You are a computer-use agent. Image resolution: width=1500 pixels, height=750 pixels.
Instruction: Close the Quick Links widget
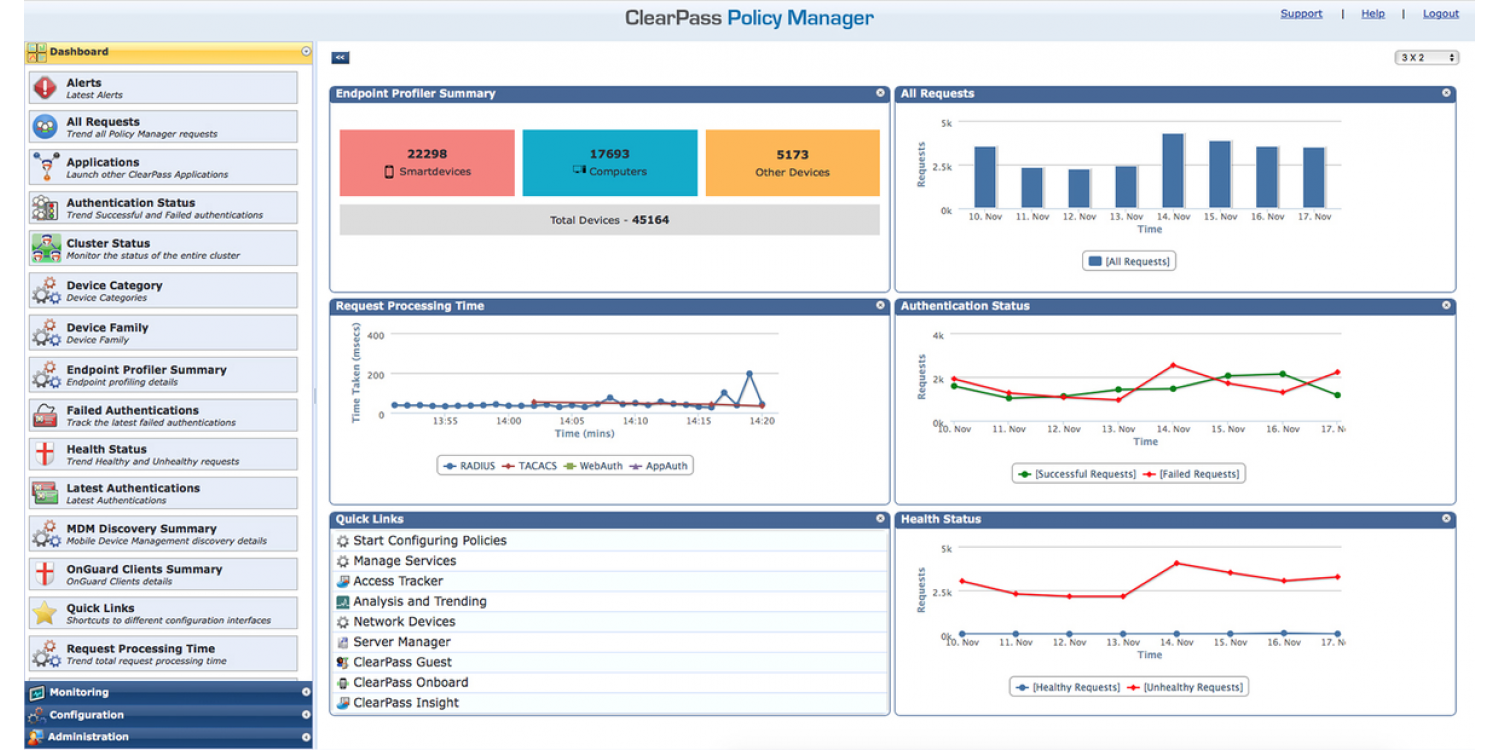881,519
